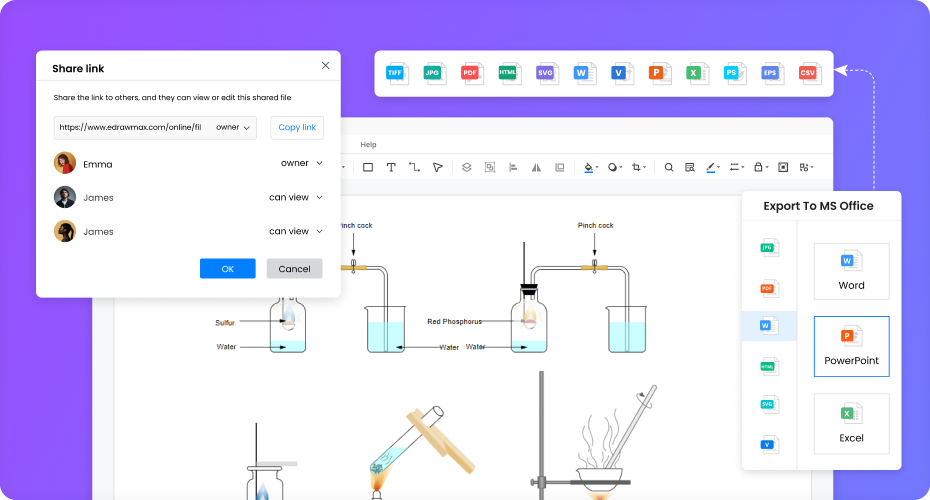
Task: Choose PowerPoint export option
Action: tap(851, 346)
